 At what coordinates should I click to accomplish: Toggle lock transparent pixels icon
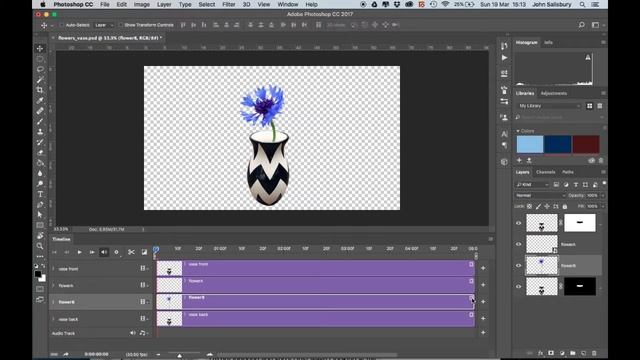529,207
